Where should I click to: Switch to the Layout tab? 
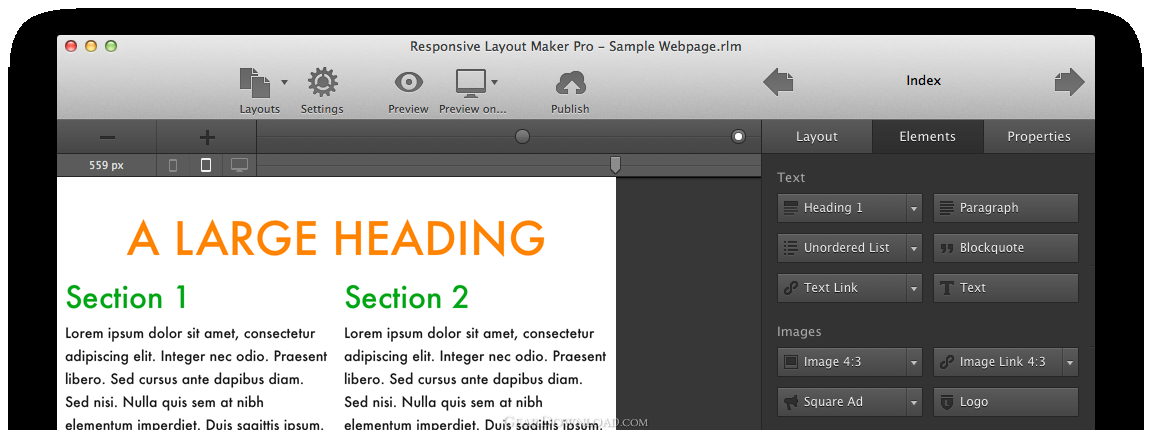tap(817, 137)
